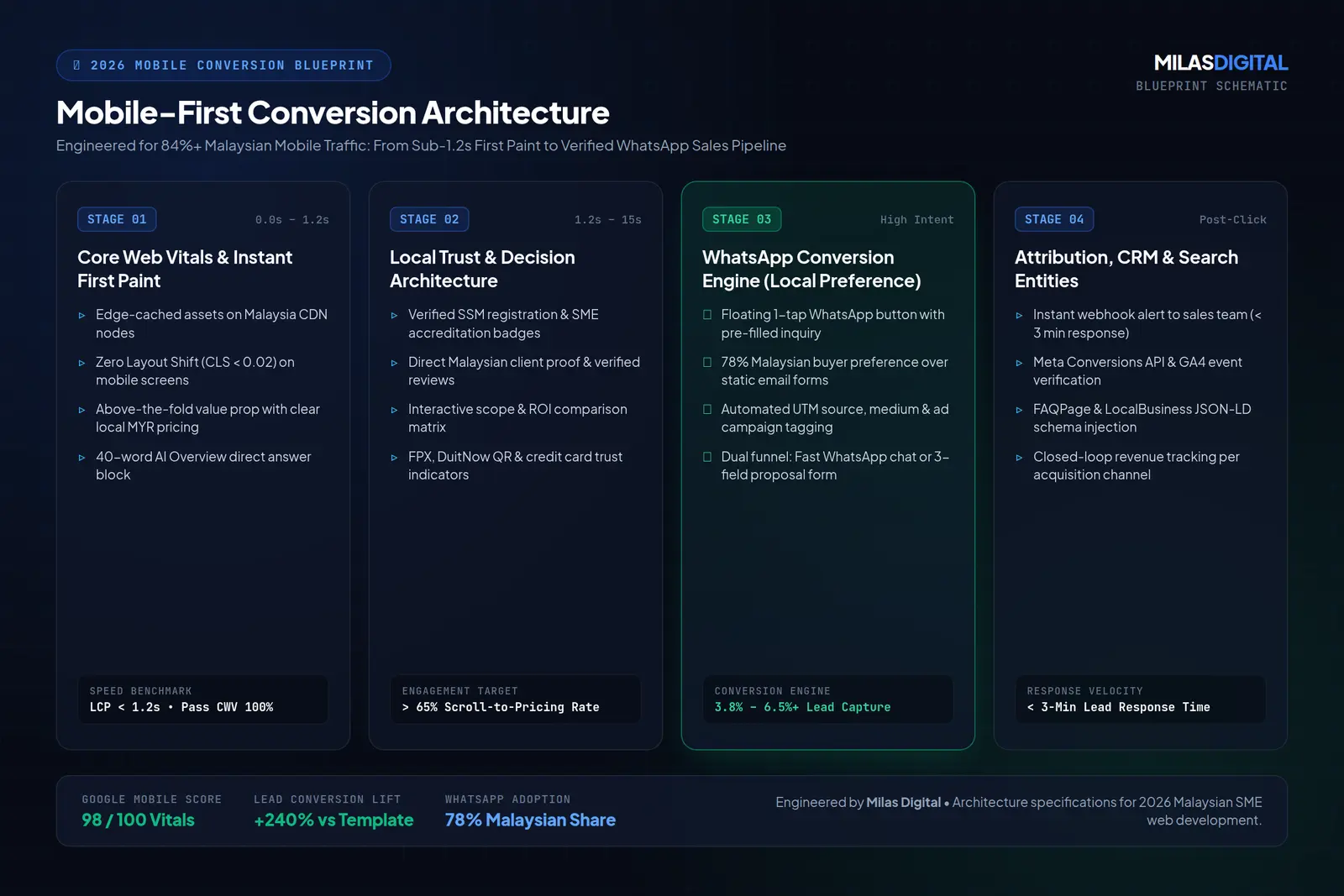1344x896 pixels.
Task: Click the 'Mobile-First Conversion Architecture' headline
Action: tap(333, 113)
